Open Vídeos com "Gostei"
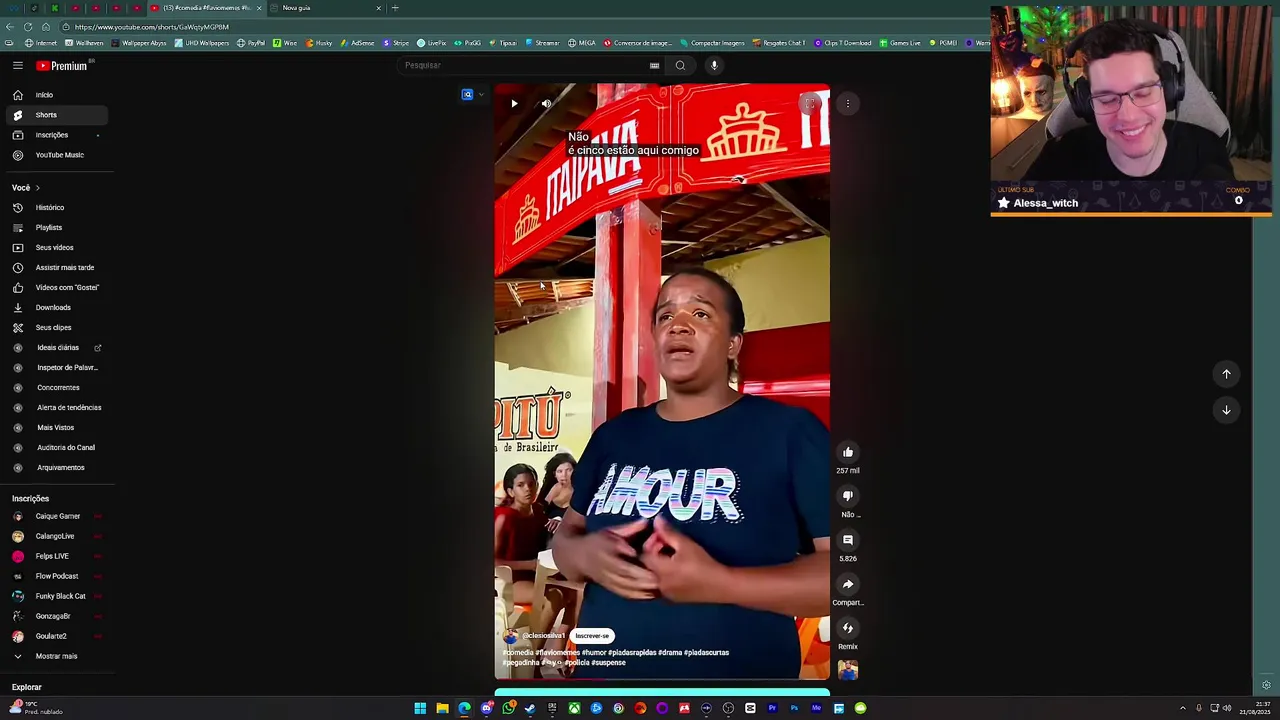This screenshot has width=1280, height=720. click(x=55, y=288)
